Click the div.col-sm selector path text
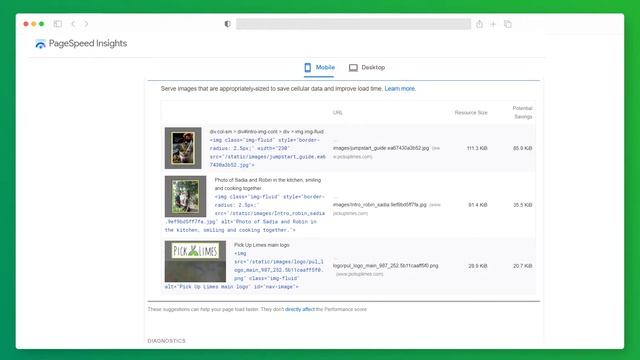Screen dimensions: 640x360 [267, 132]
